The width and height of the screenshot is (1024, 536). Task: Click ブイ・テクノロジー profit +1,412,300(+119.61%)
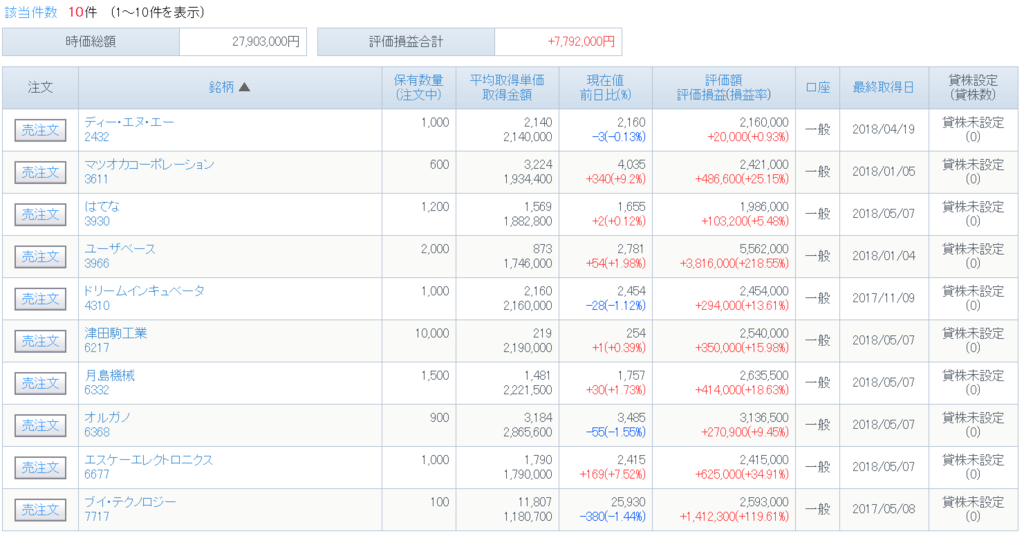pos(734,516)
